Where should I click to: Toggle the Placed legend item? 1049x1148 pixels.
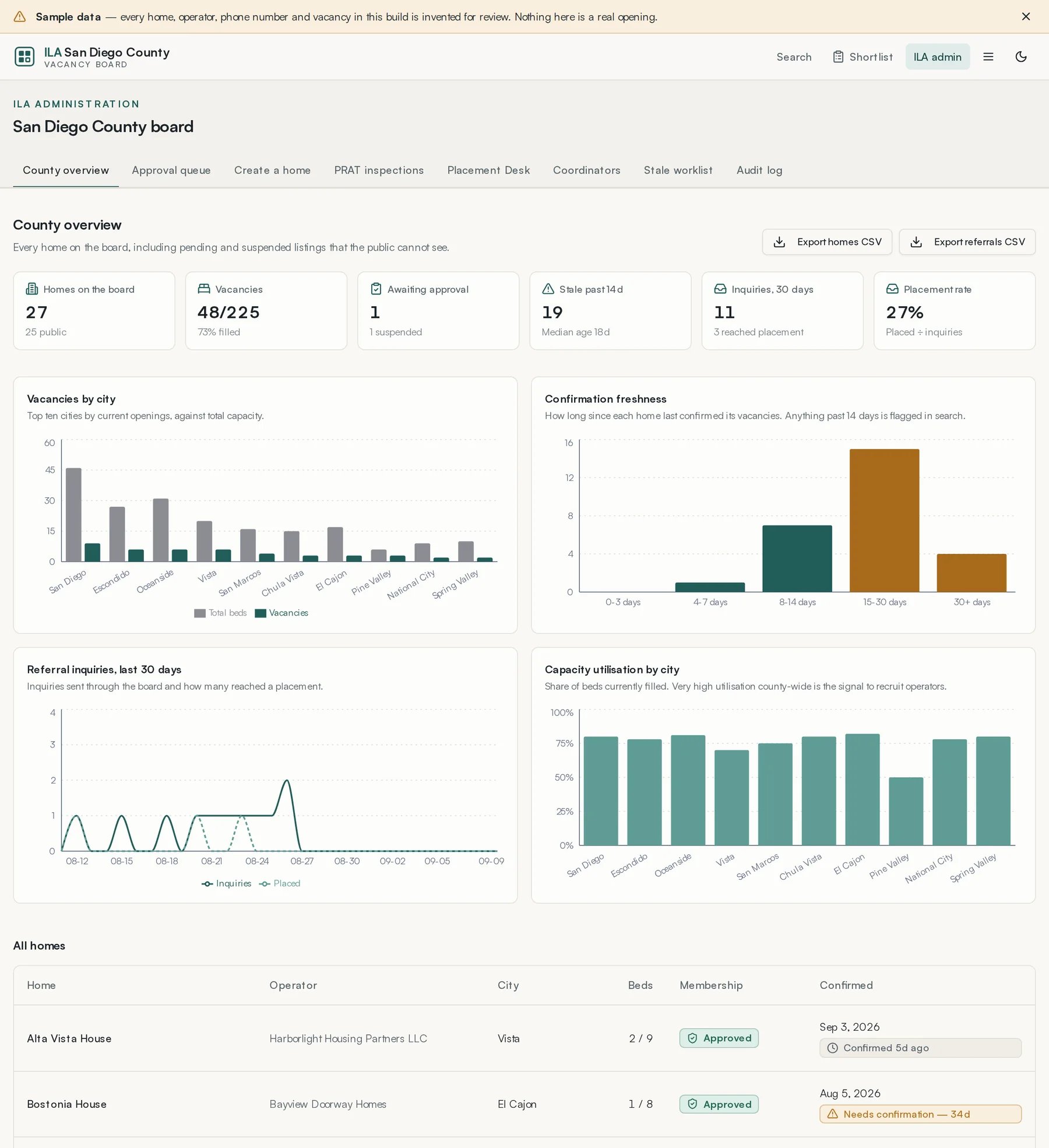tap(280, 883)
